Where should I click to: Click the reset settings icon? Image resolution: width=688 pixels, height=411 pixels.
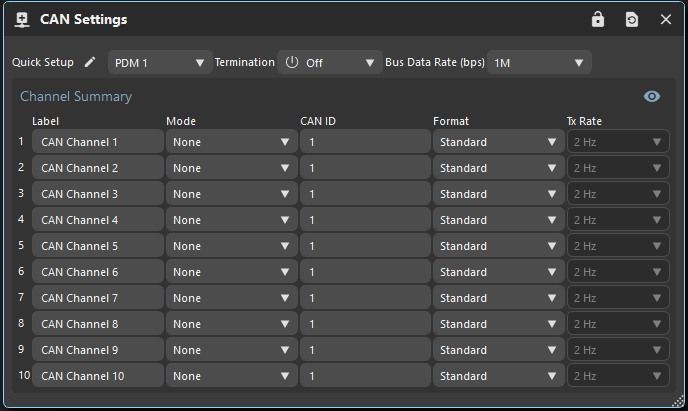(632, 20)
